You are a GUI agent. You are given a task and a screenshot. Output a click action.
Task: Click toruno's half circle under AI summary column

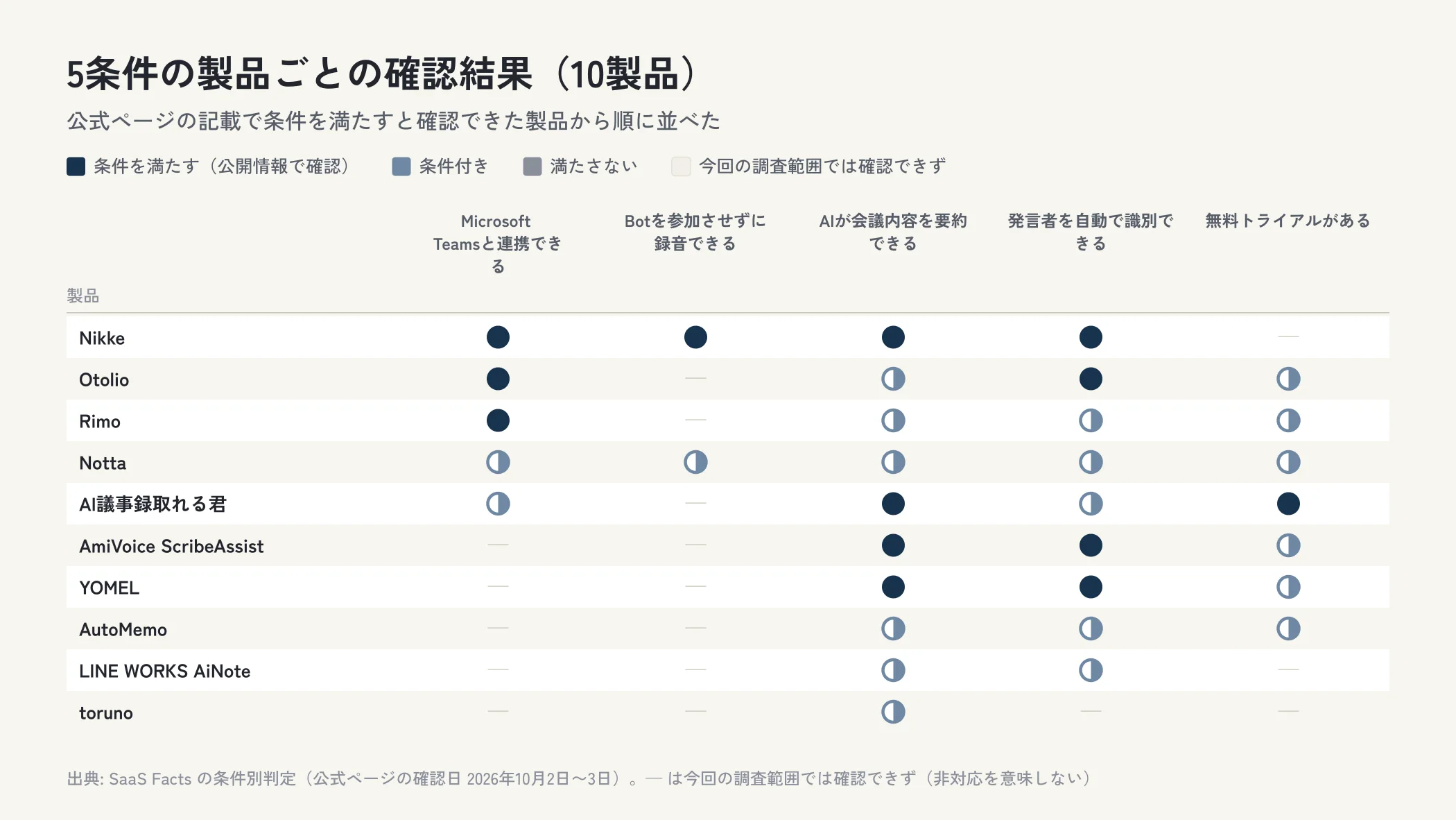pyautogui.click(x=893, y=712)
